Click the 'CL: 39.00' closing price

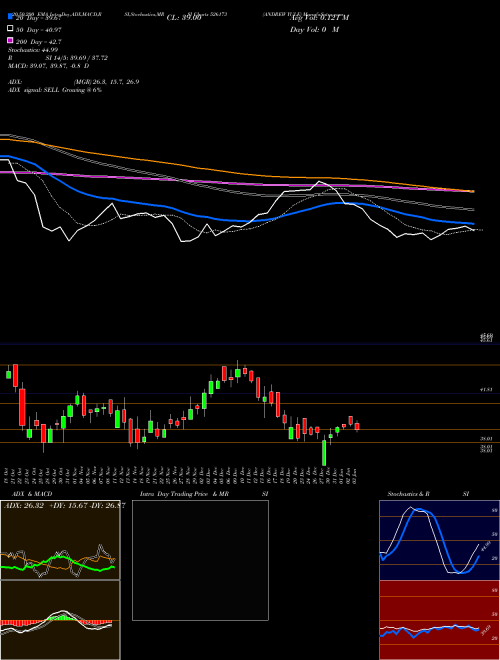[x=184, y=18]
